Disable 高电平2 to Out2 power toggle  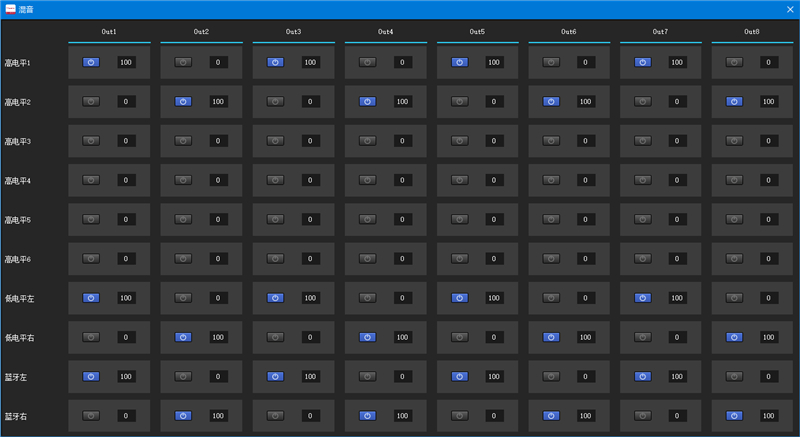pos(183,101)
